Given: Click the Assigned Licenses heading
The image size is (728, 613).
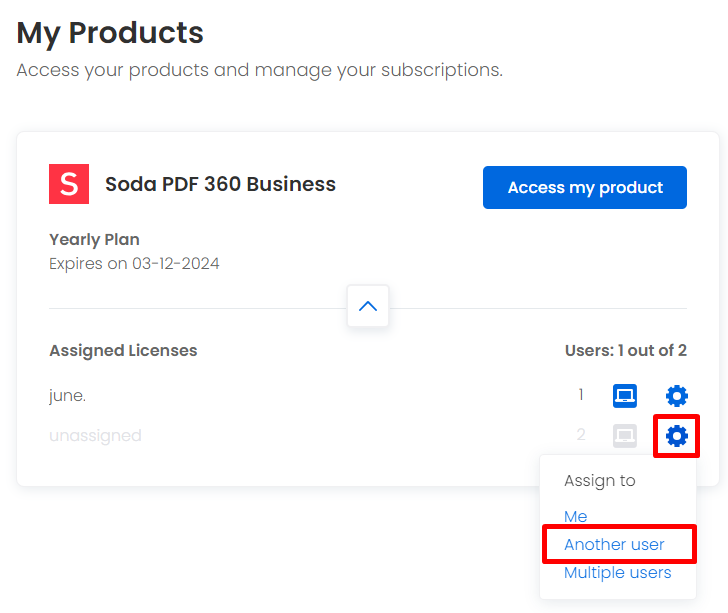Looking at the screenshot, I should (123, 351).
